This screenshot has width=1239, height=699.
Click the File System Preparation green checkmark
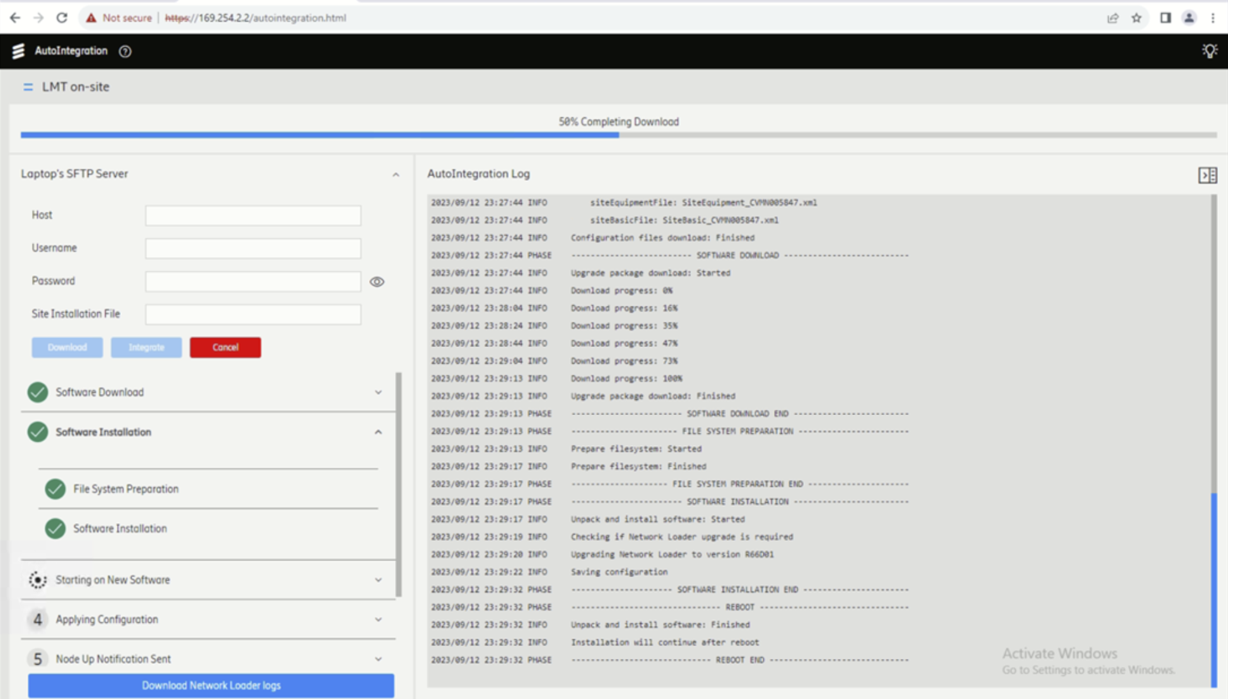55,489
